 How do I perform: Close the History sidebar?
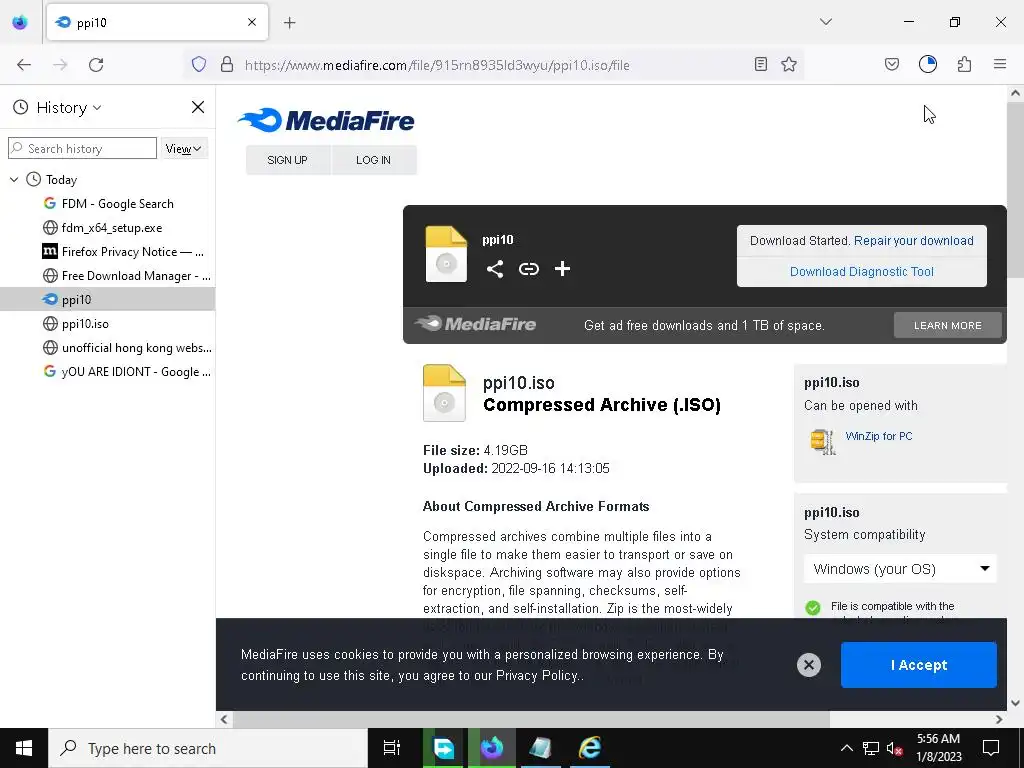pos(198,107)
